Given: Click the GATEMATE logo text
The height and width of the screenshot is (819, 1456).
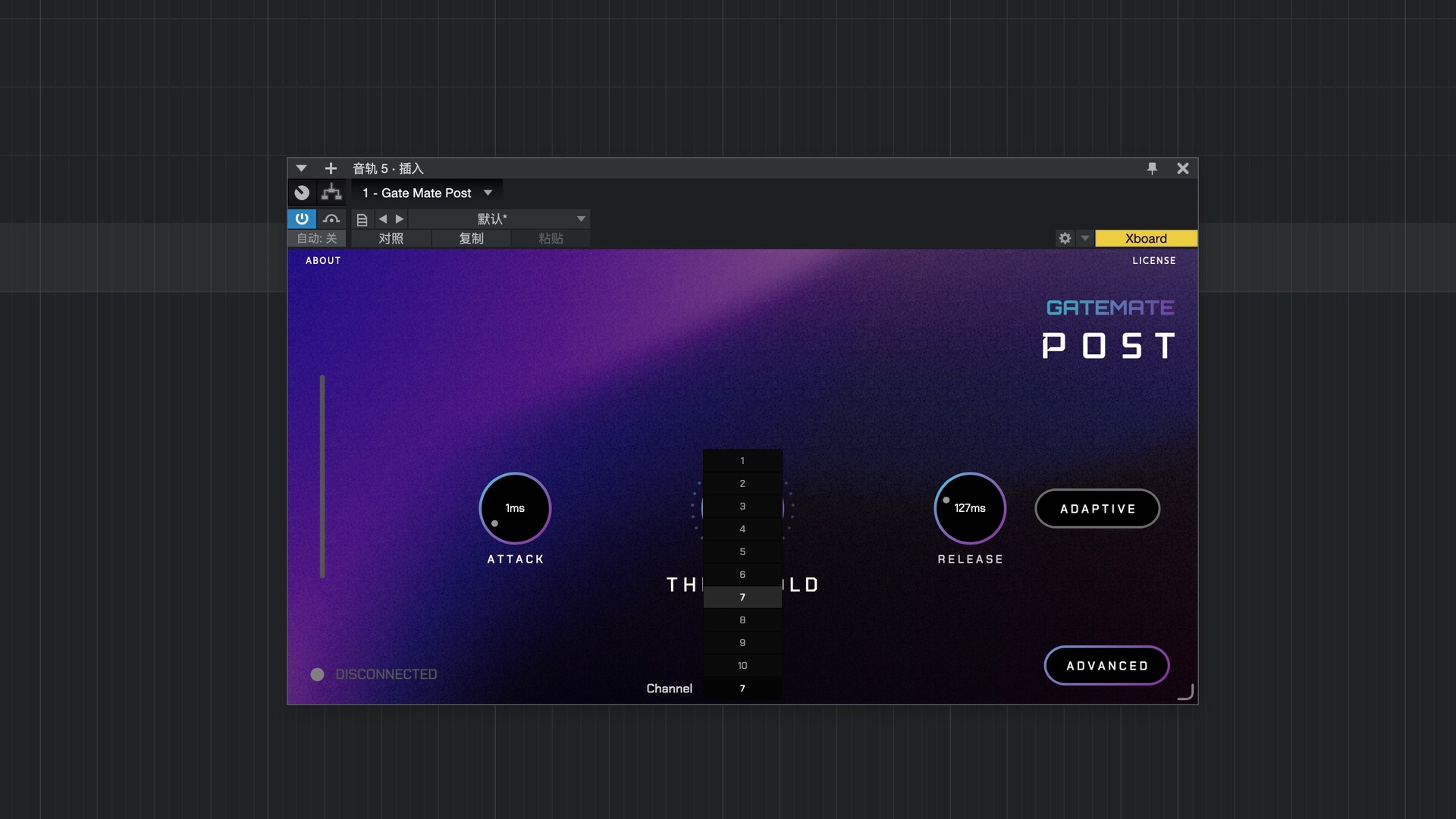Looking at the screenshot, I should (x=1110, y=308).
